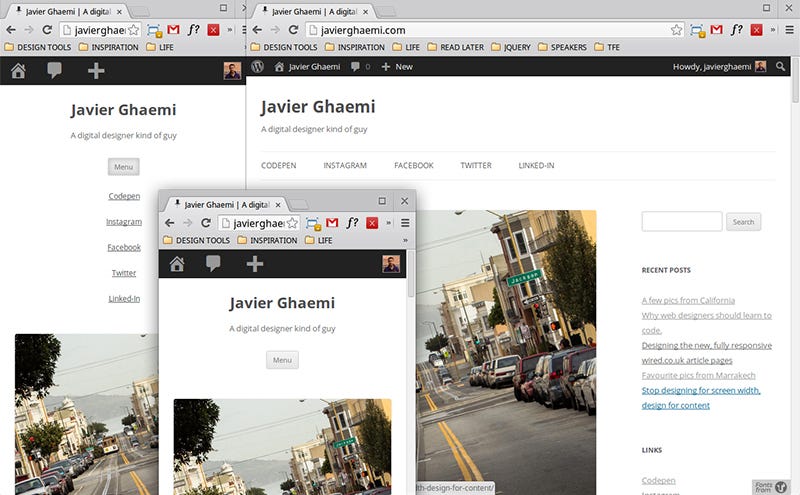This screenshot has height=495, width=800.
Task: Open the Instagram link in the left window menu
Action: coord(124,221)
